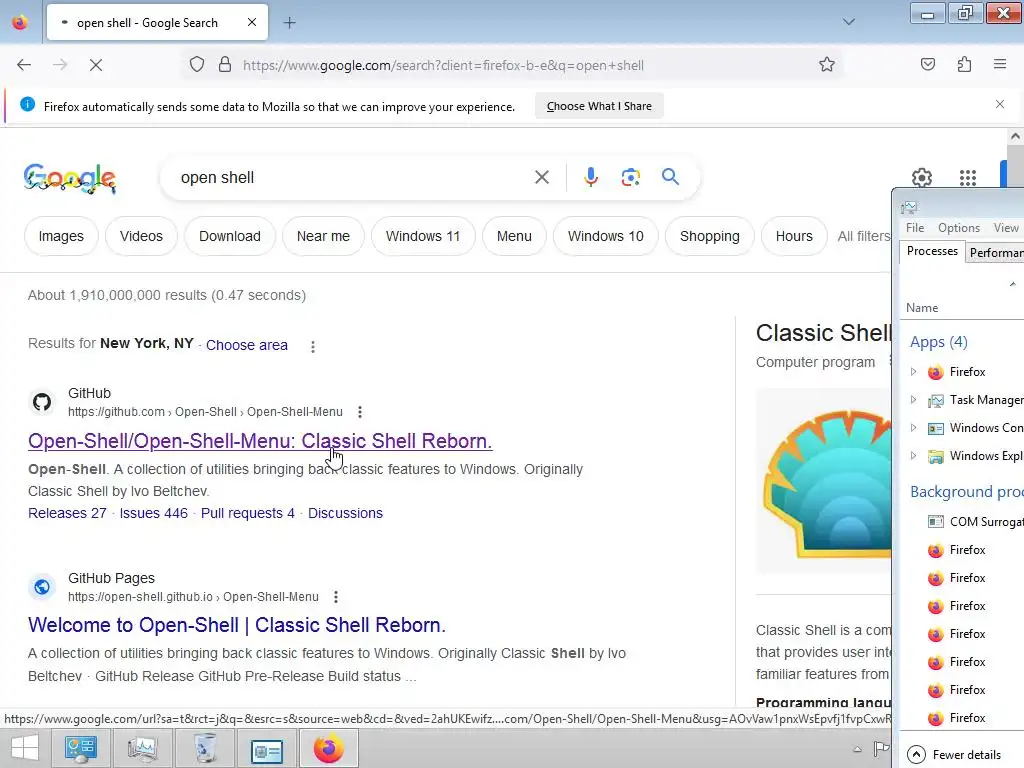Clear the Google search box

(541, 177)
